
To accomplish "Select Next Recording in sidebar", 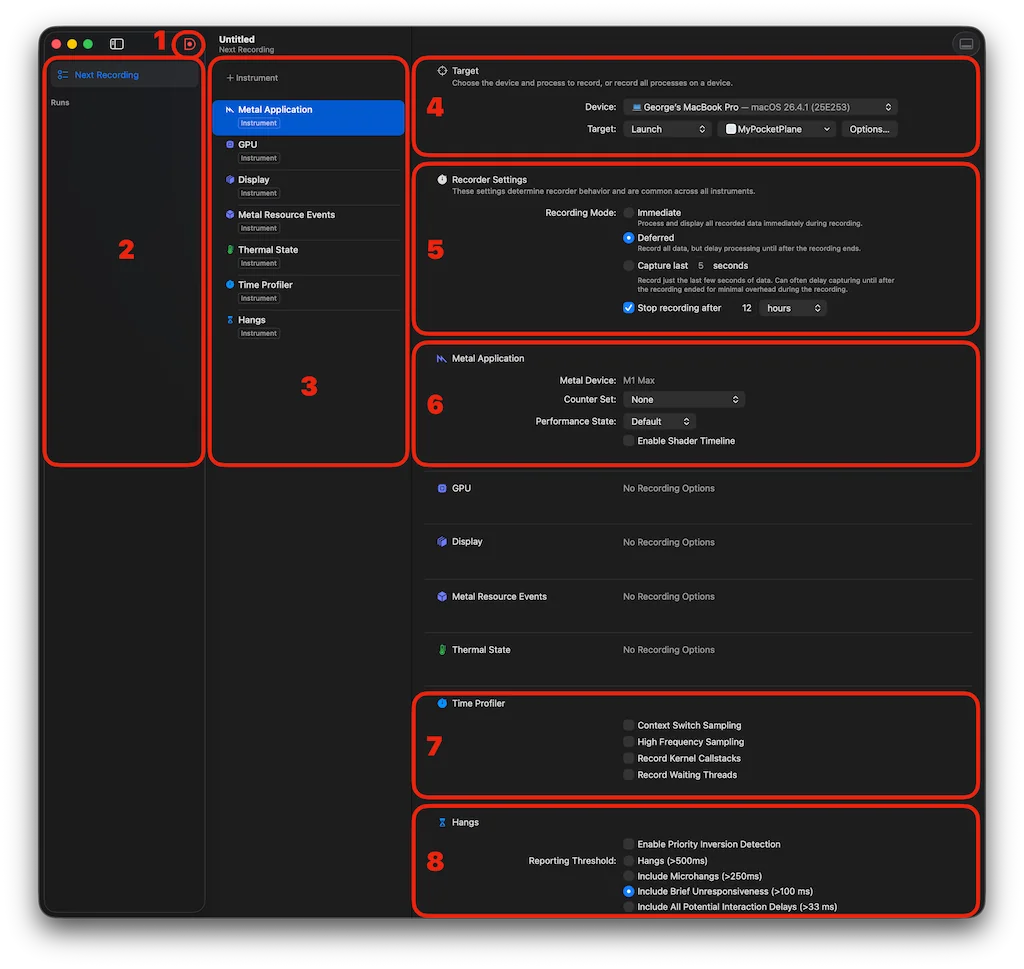I will click(x=124, y=75).
